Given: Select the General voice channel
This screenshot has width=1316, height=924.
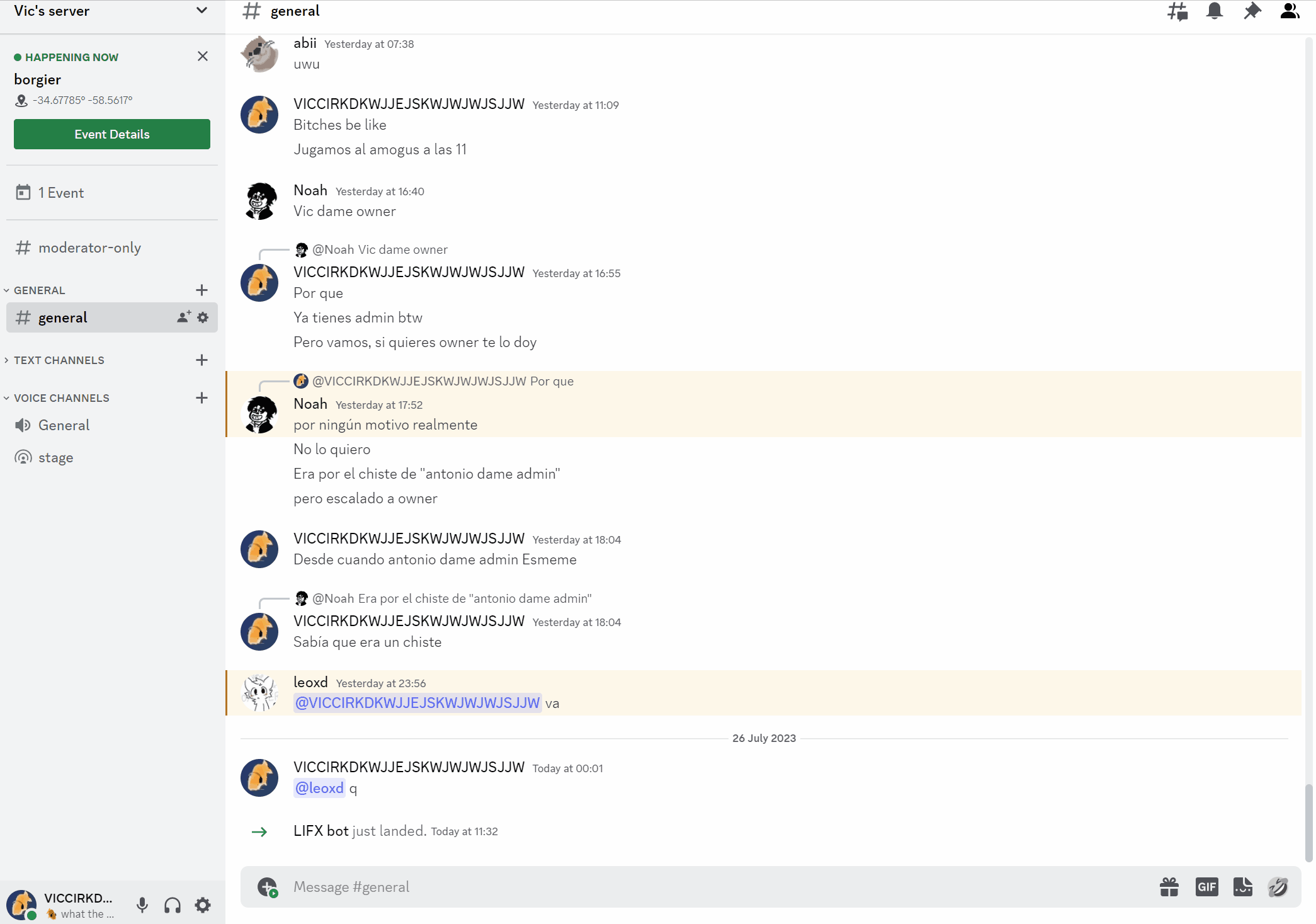Looking at the screenshot, I should pos(64,425).
